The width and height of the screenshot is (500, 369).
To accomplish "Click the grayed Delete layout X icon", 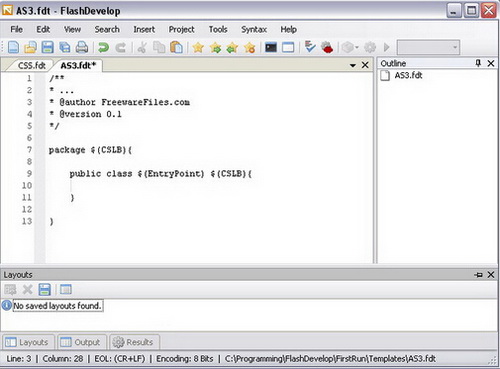I will [x=27, y=289].
